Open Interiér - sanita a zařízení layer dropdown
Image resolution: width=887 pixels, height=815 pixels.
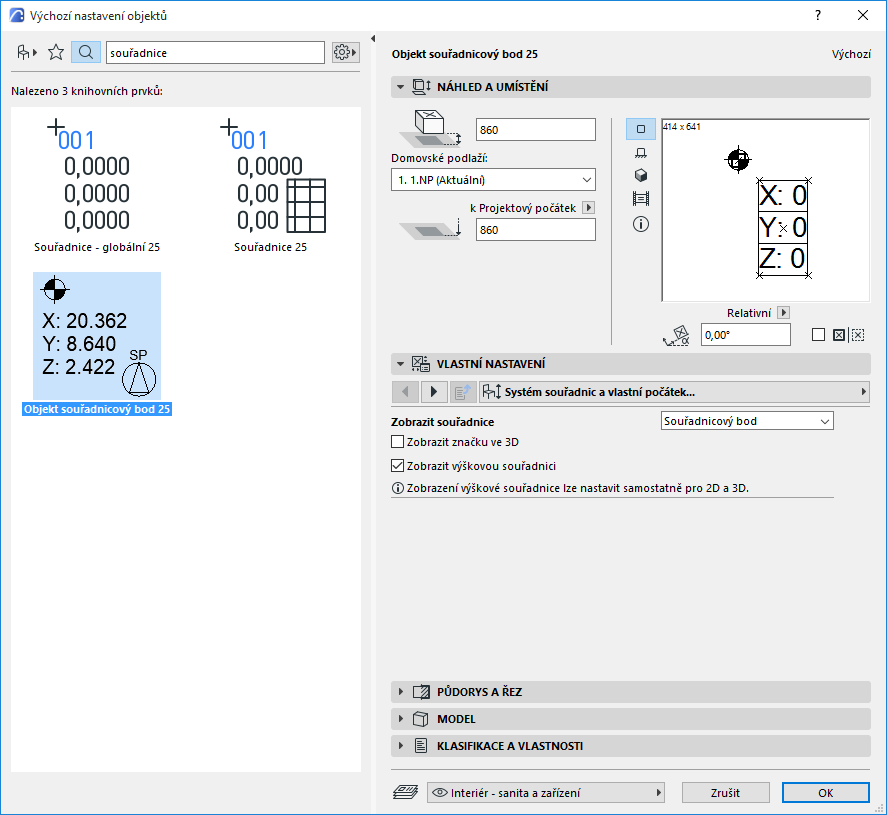click(x=546, y=792)
